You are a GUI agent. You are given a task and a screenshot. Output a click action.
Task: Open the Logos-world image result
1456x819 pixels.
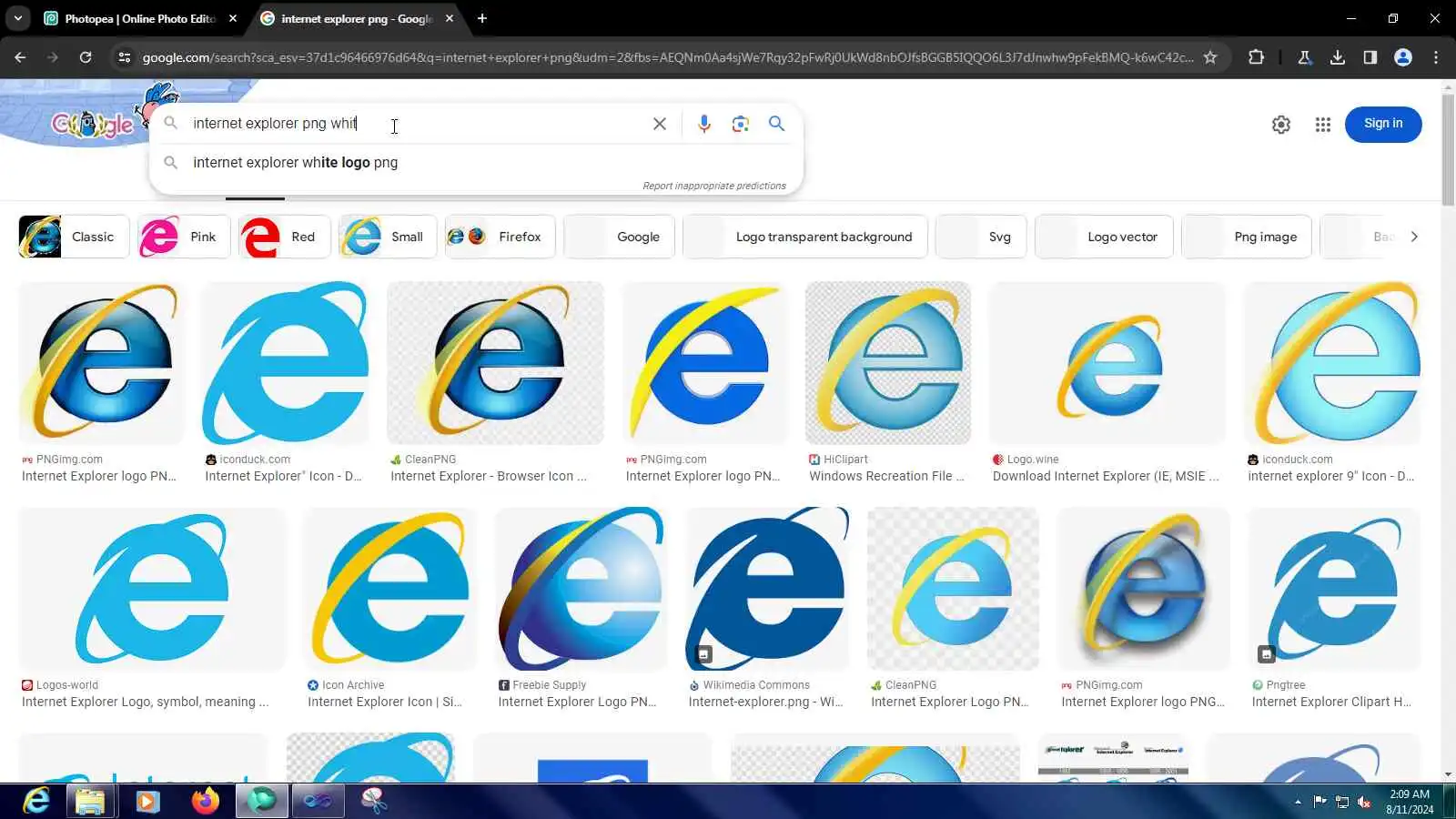[x=152, y=589]
